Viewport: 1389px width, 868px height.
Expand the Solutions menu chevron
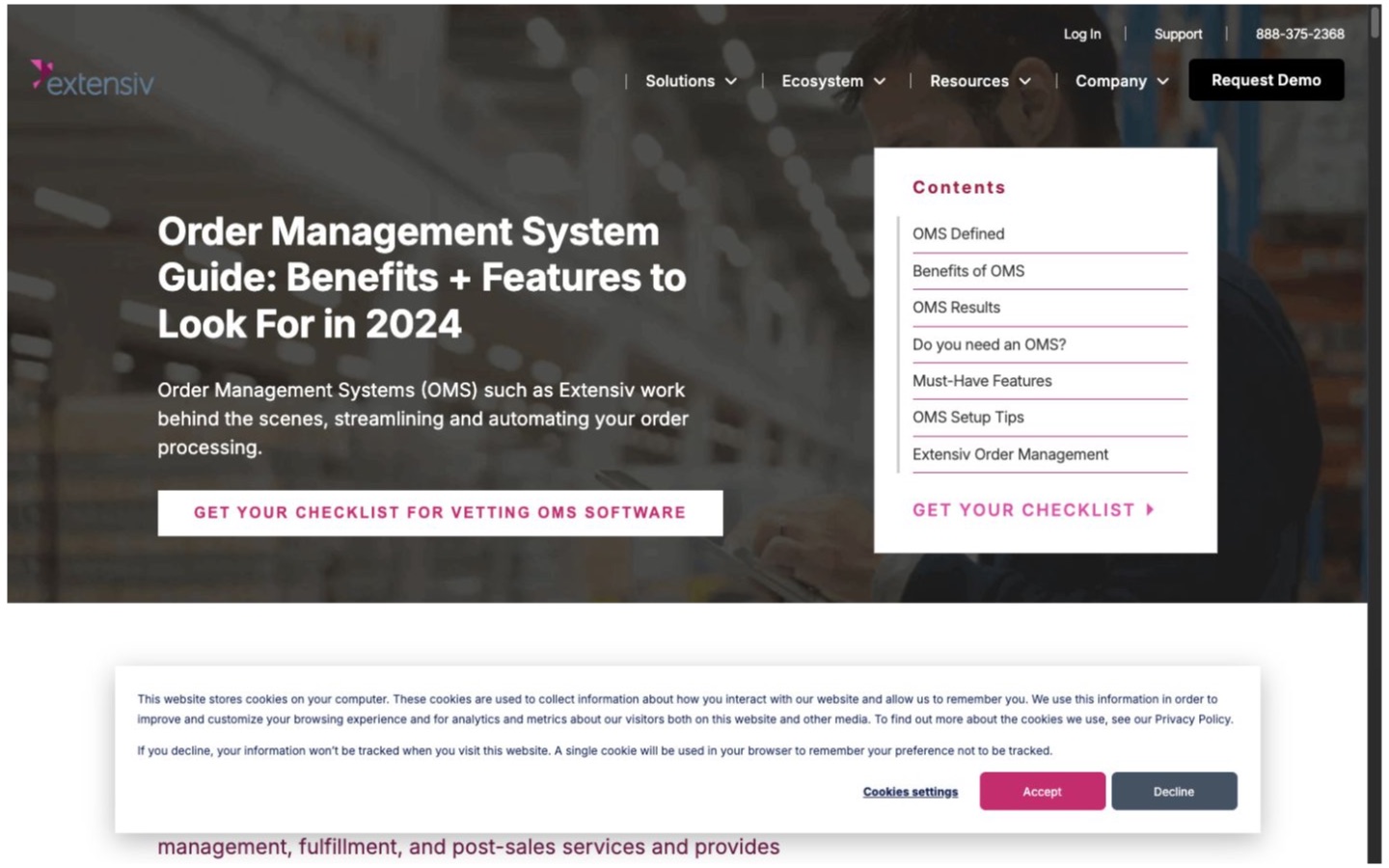coord(731,82)
